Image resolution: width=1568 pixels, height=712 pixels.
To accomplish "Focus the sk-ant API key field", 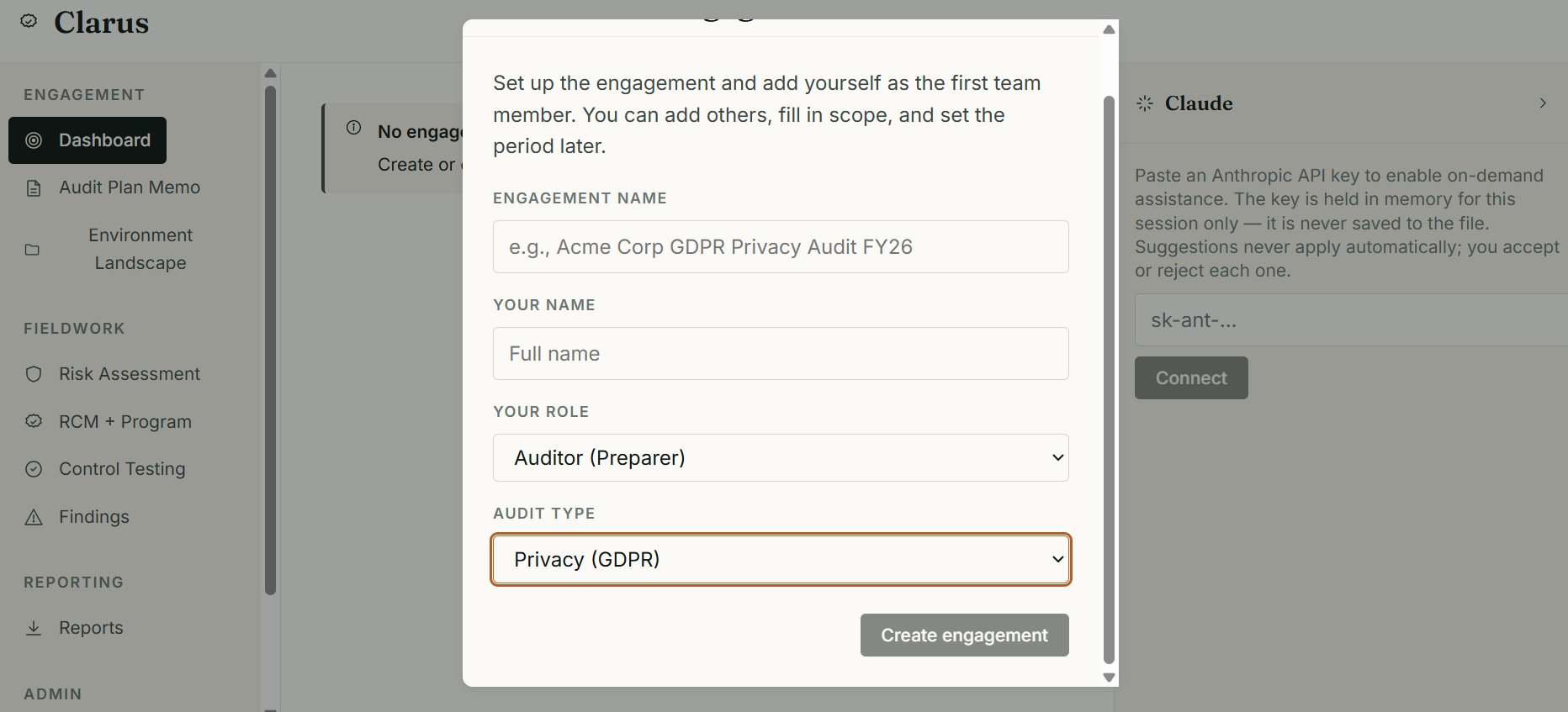I will 1351,320.
